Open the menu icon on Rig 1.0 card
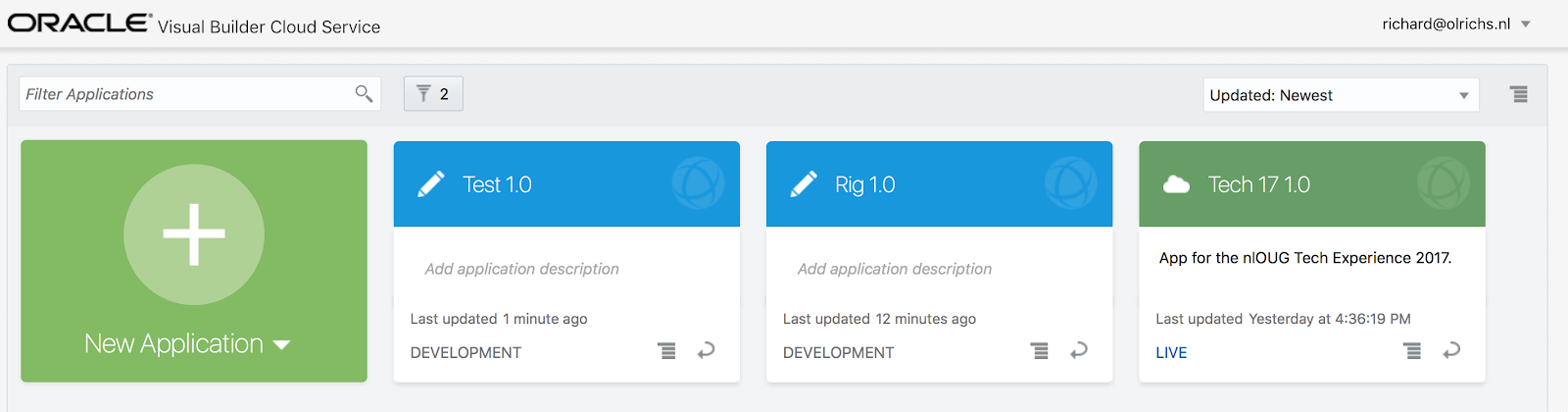1568x412 pixels. tap(1040, 350)
